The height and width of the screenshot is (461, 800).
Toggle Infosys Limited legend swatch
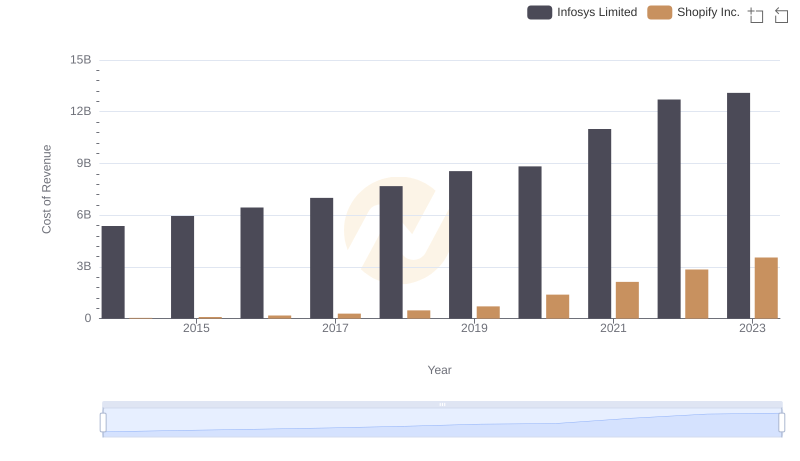point(539,12)
